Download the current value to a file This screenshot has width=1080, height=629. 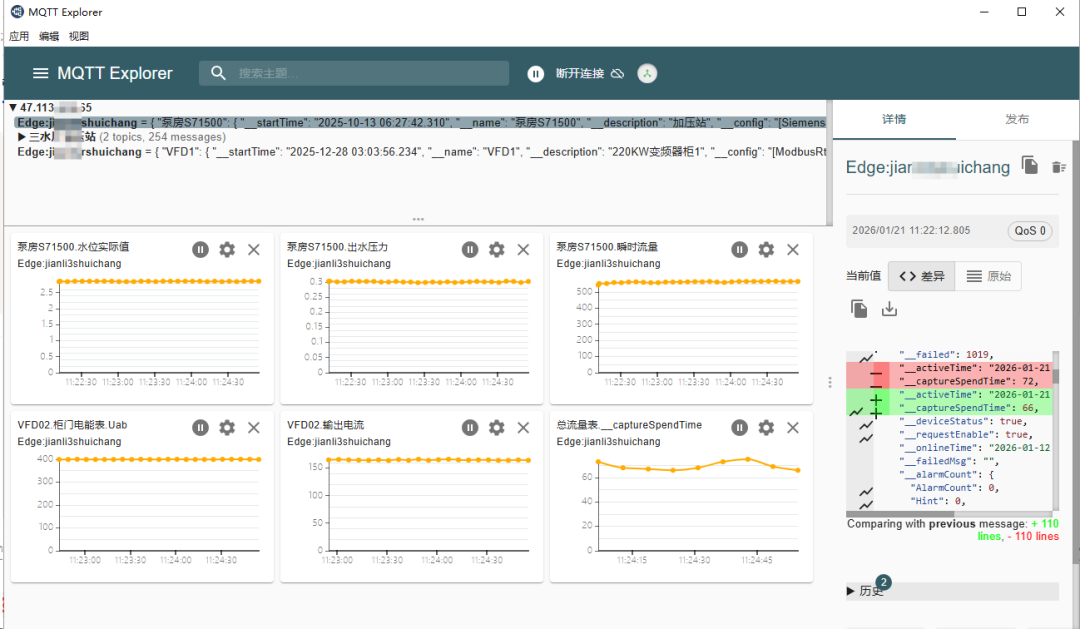point(889,309)
